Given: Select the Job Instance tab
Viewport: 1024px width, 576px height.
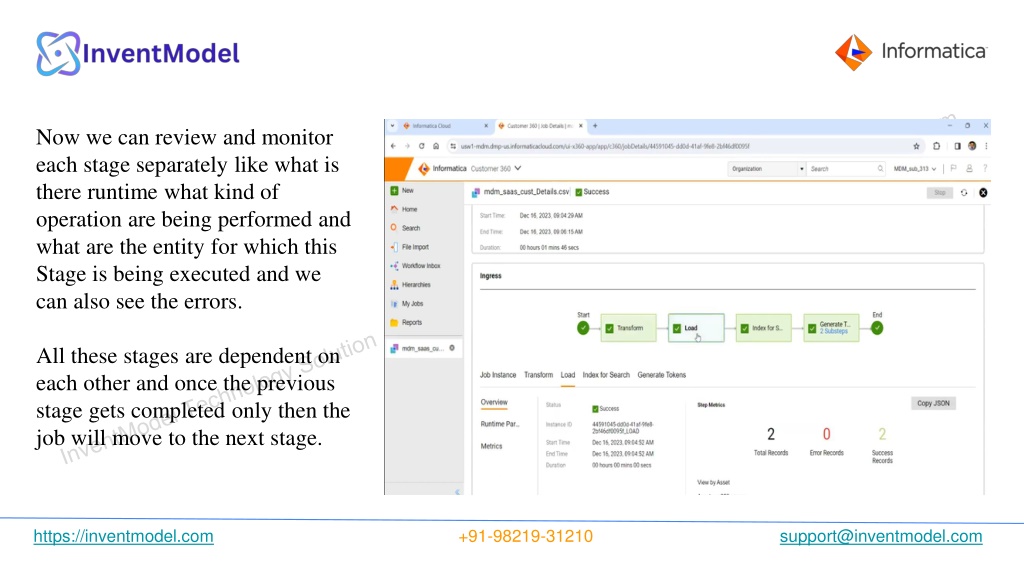Looking at the screenshot, I should [x=498, y=375].
